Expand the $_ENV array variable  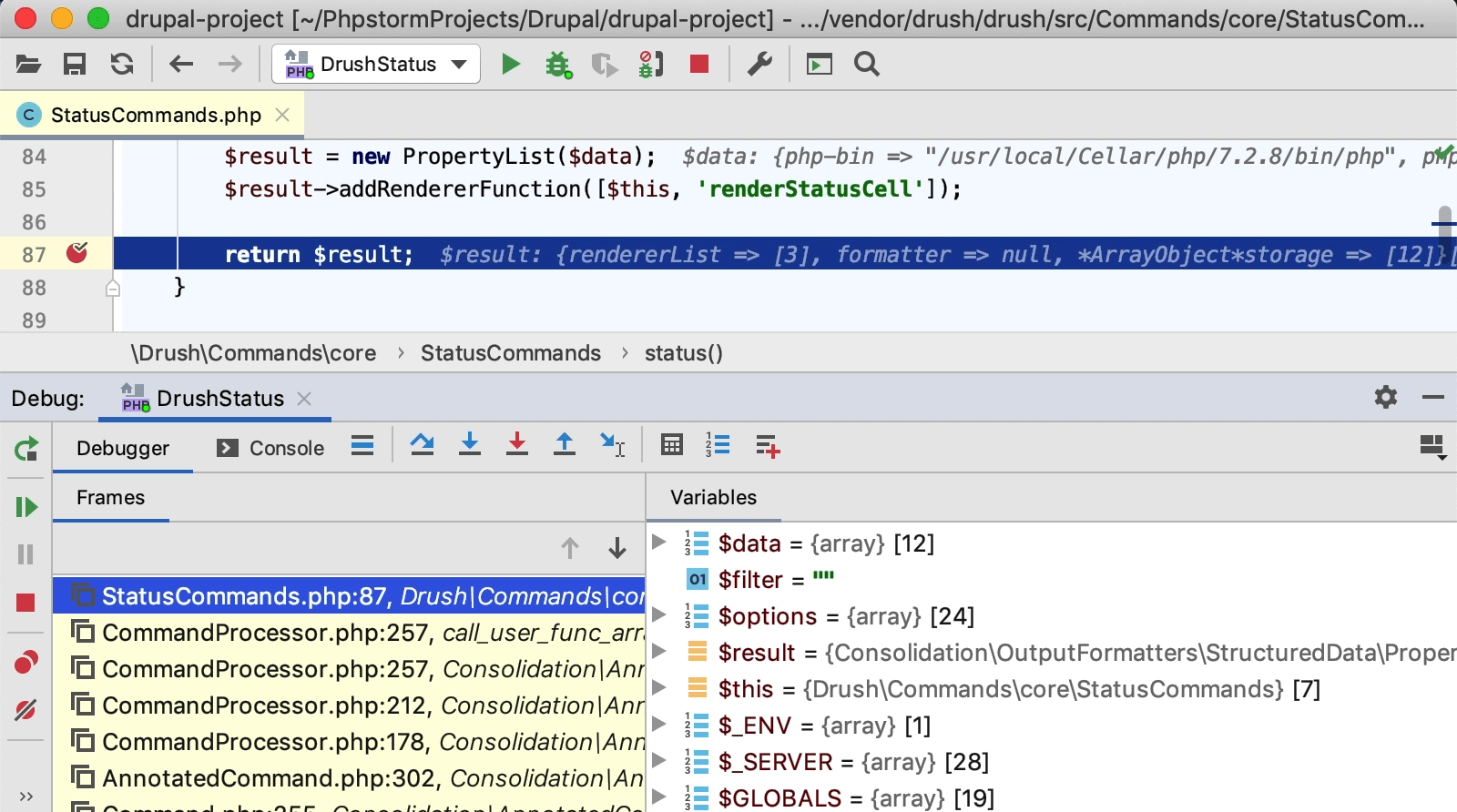coord(659,724)
